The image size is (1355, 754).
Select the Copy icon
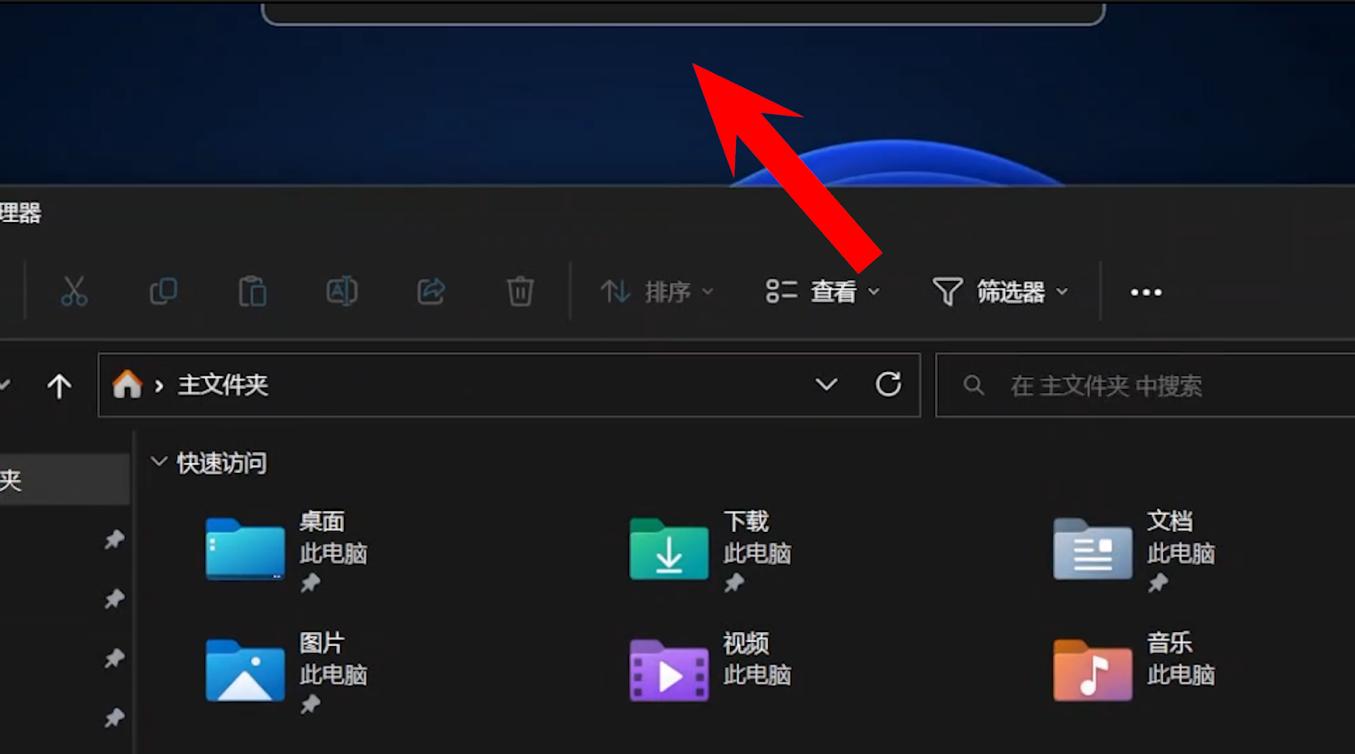[x=162, y=291]
